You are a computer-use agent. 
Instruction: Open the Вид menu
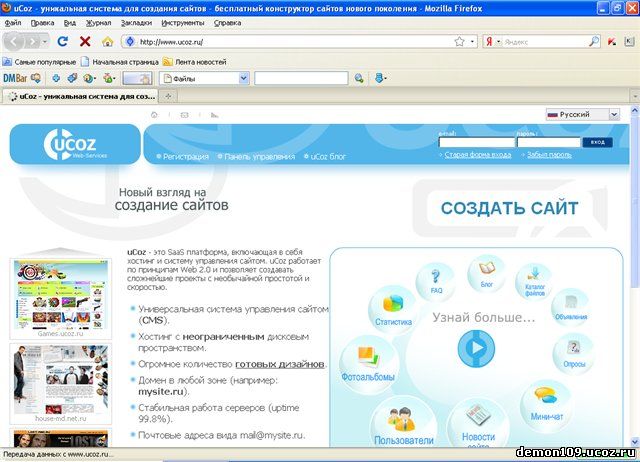point(70,23)
